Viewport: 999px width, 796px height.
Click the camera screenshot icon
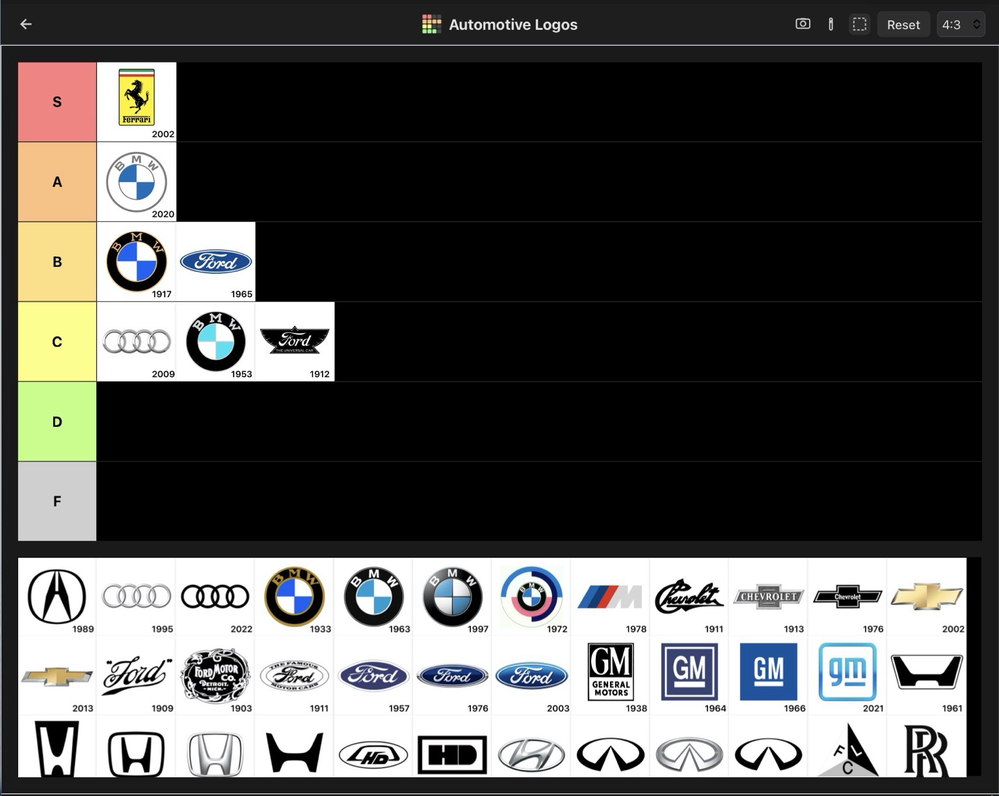802,24
